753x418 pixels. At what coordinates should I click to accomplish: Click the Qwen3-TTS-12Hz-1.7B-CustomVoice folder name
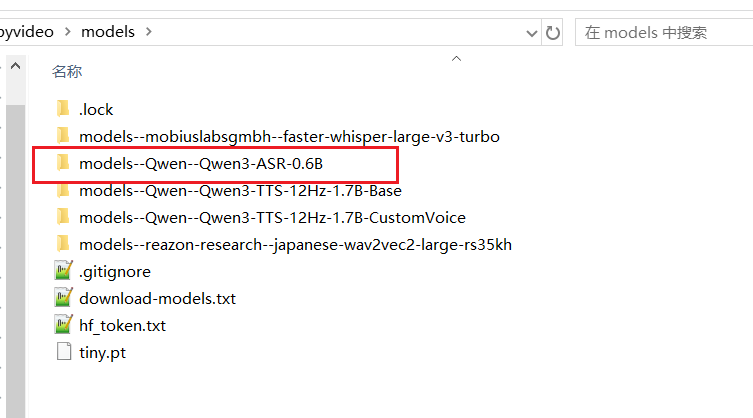tap(272, 217)
